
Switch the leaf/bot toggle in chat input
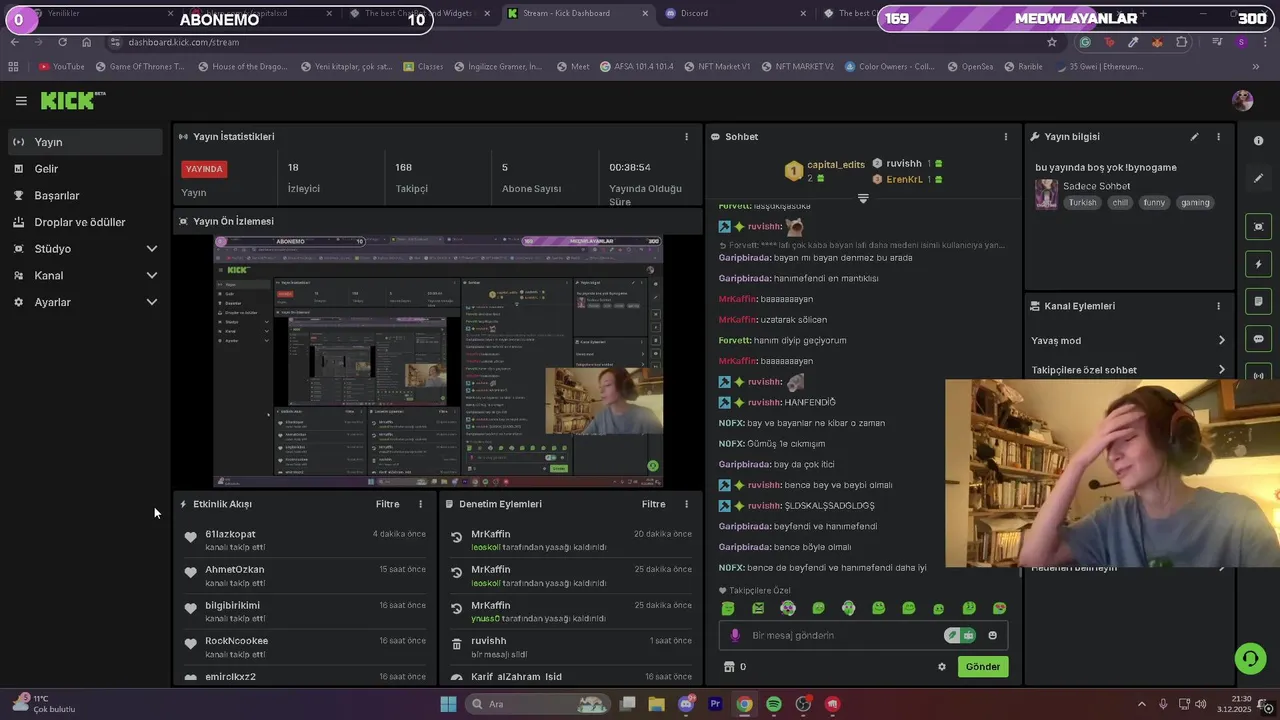(960, 635)
